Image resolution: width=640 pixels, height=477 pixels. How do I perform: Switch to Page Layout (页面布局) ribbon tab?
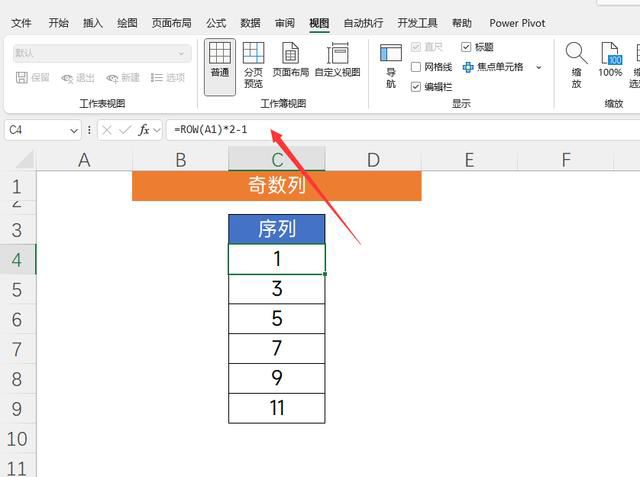tap(171, 23)
